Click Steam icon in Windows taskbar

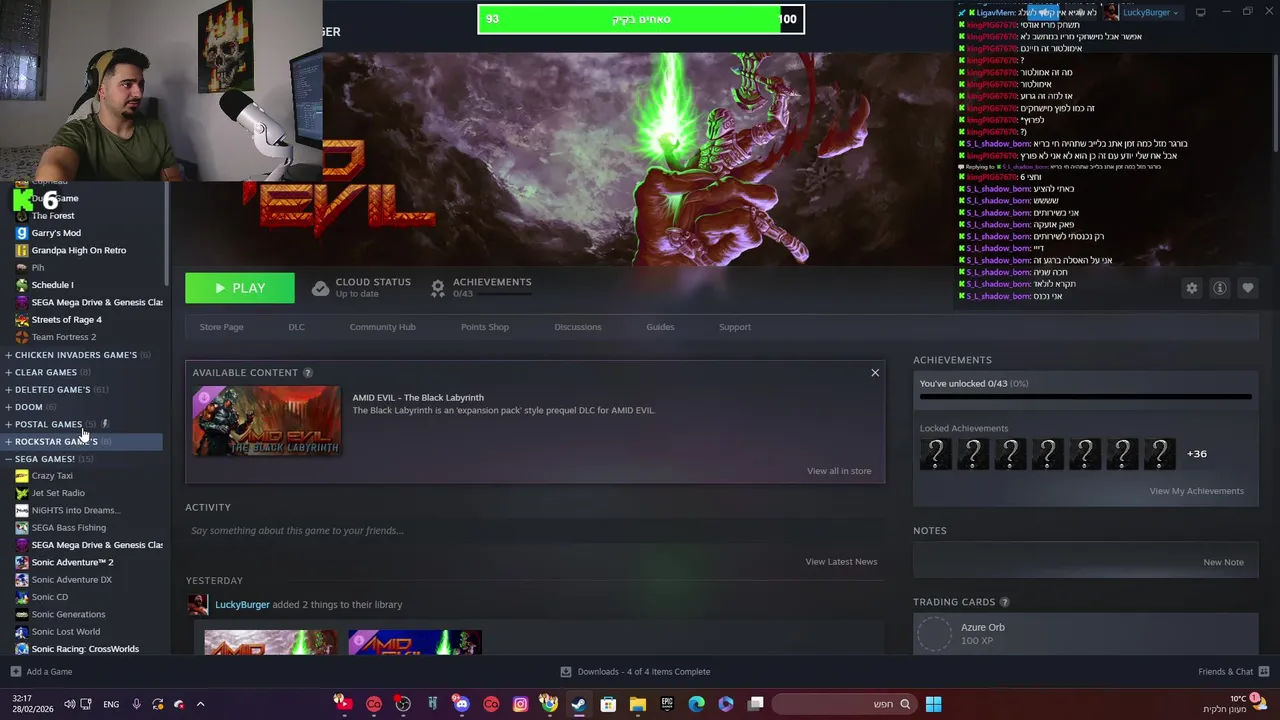(578, 704)
